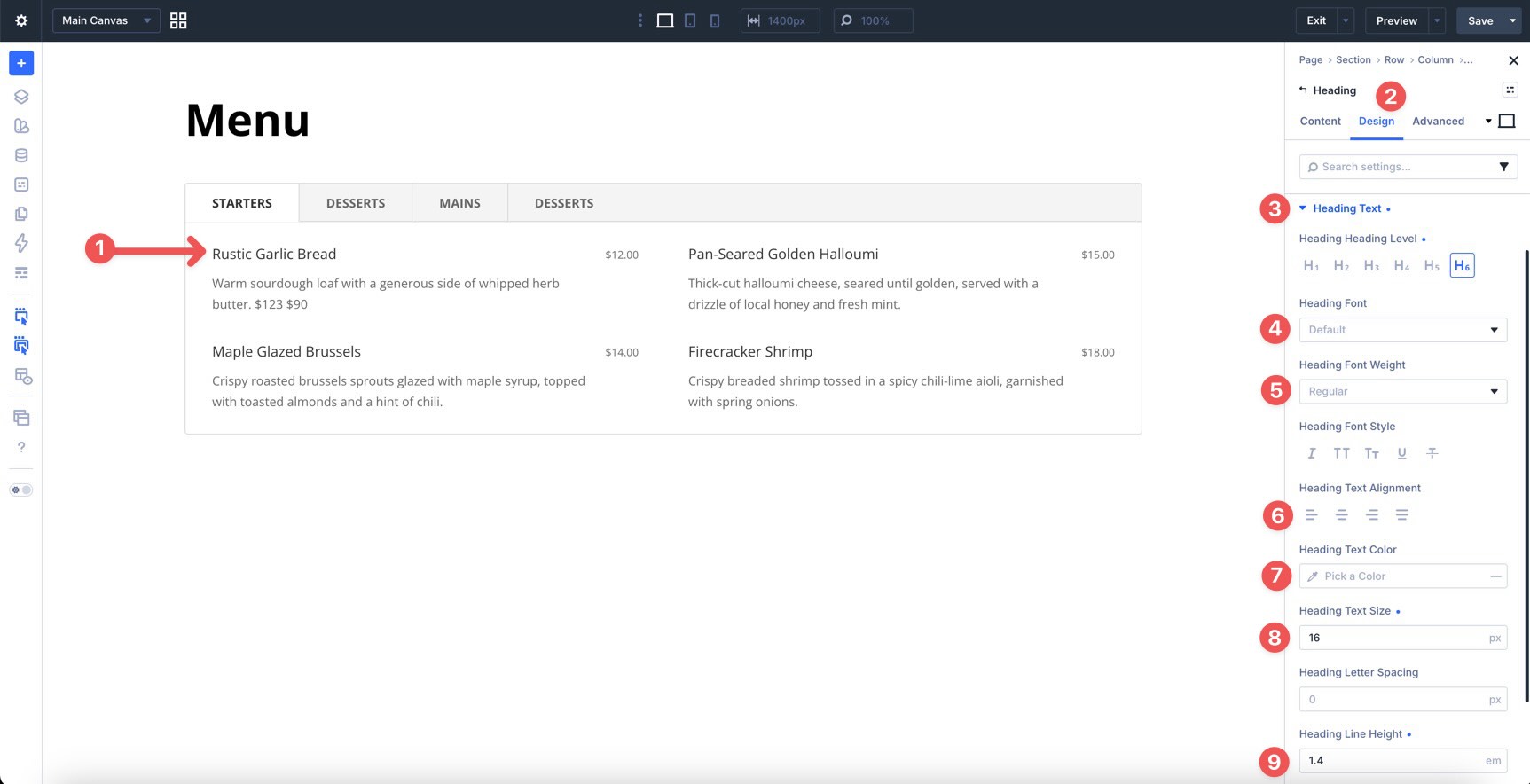This screenshot has width=1530, height=784.
Task: Open the Heading Font dropdown
Action: tap(1402, 330)
